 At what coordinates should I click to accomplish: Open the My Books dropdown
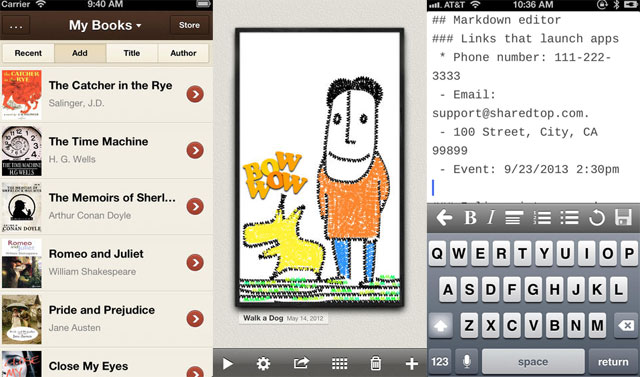[105, 25]
